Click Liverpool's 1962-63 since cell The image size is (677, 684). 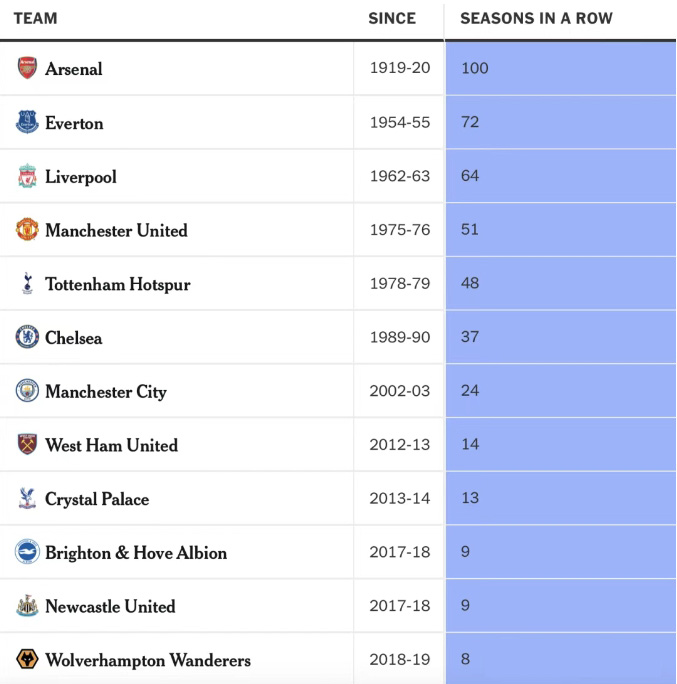point(400,176)
